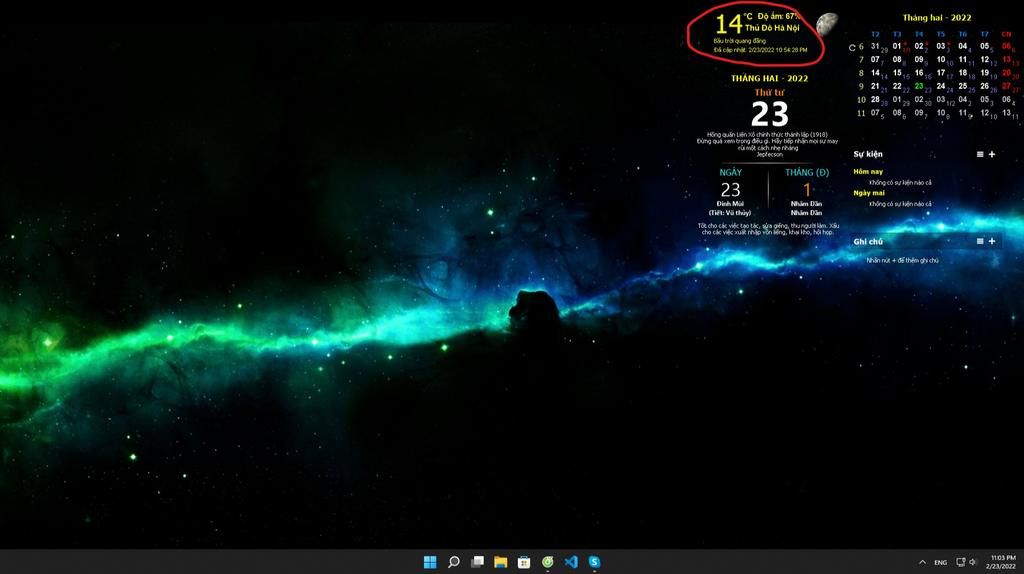1024x574 pixels.
Task: Select date 16 in the mini calendar
Action: (919, 73)
